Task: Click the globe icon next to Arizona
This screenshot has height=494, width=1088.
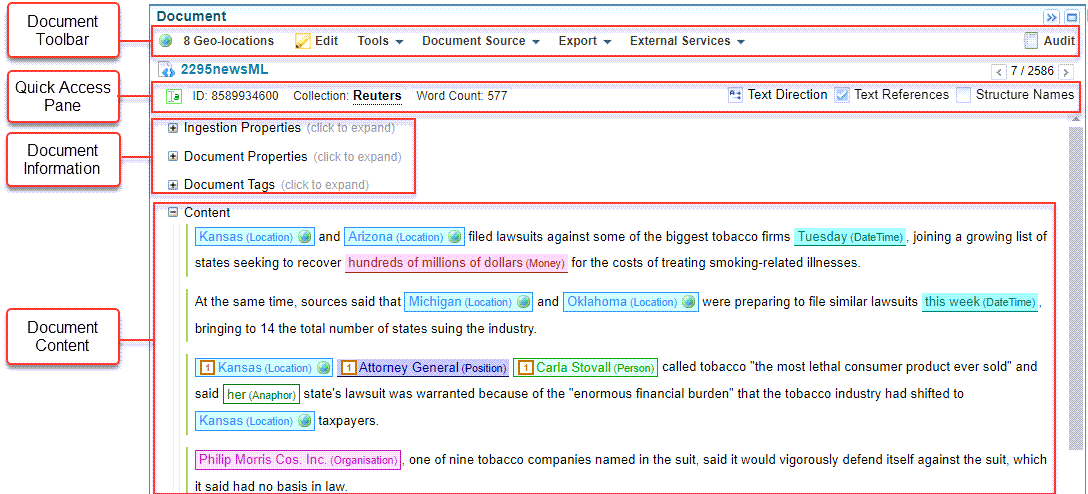Action: pos(455,237)
